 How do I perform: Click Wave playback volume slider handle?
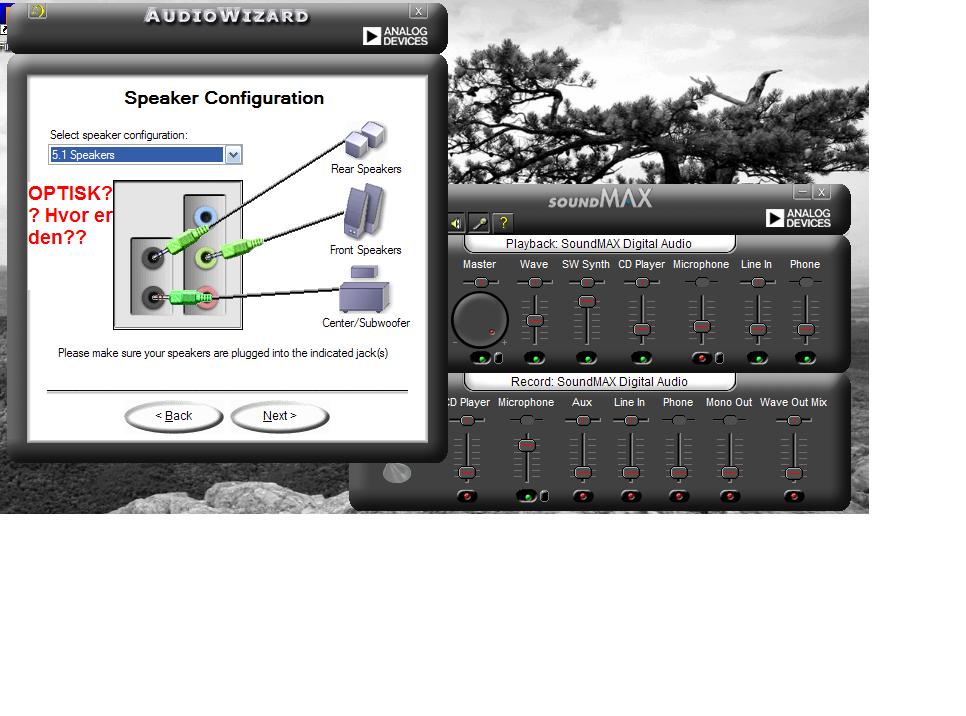535,320
